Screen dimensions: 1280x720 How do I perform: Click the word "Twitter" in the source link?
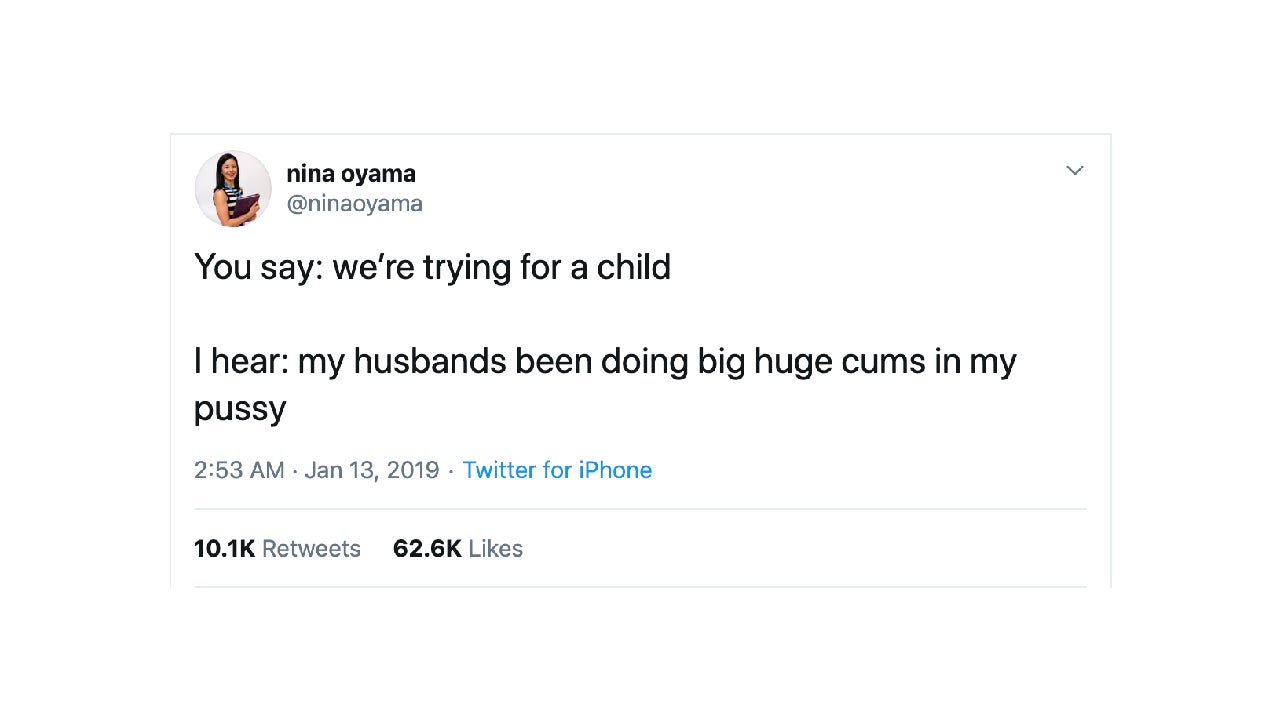pyautogui.click(x=499, y=470)
